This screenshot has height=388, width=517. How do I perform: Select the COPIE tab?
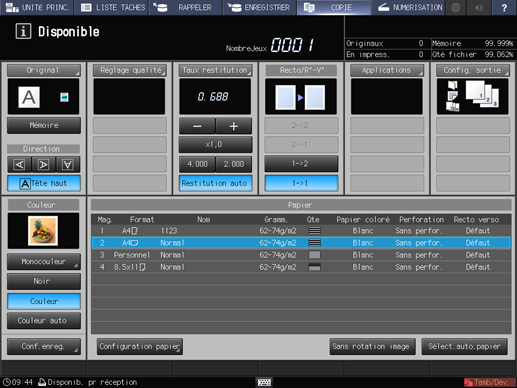click(333, 7)
